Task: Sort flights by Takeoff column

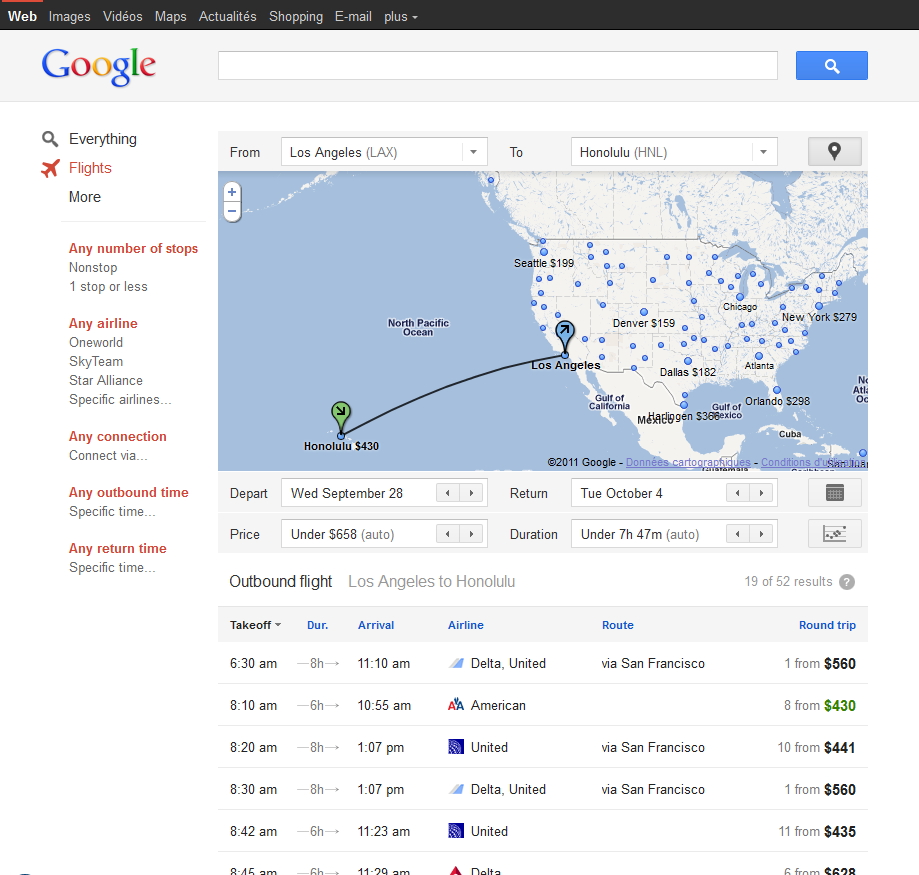Action: [x=255, y=625]
